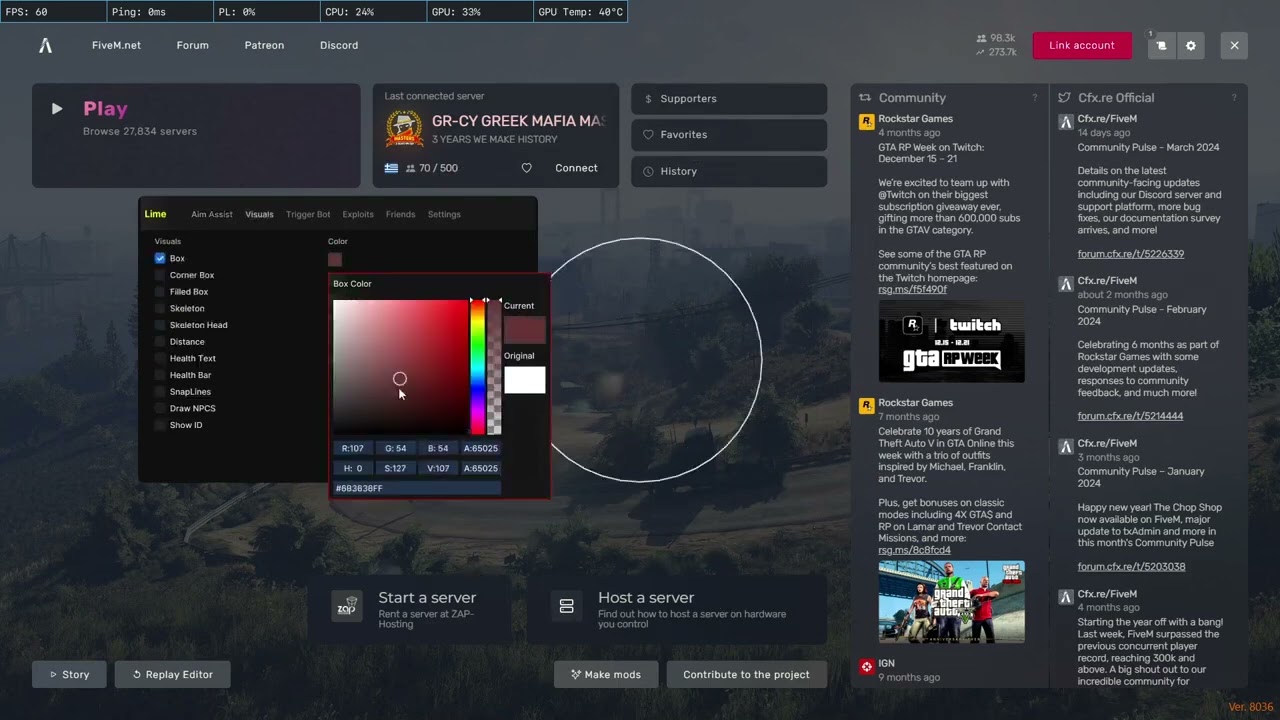1280x720 pixels.
Task: Click the Cfx.re/FiveM avatar on March post
Action: click(x=1066, y=121)
